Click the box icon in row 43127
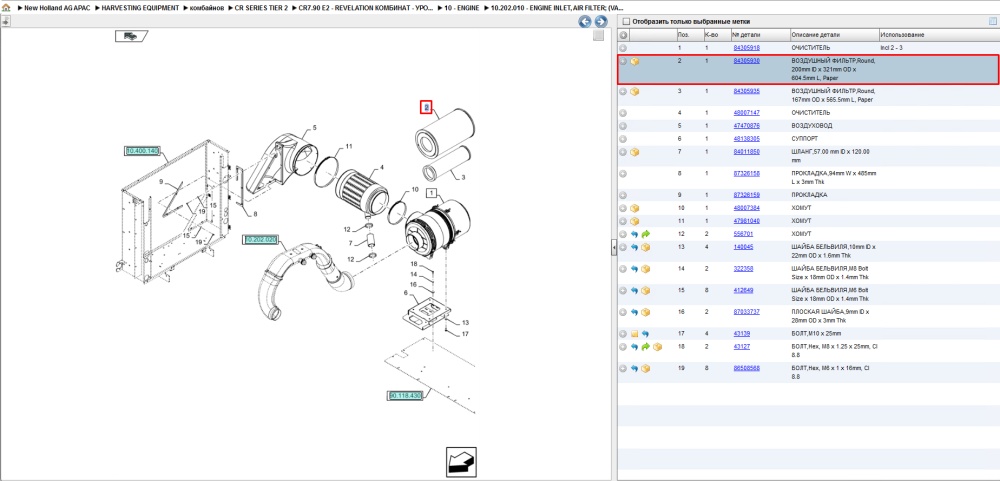This screenshot has width=1000, height=481. coord(657,346)
